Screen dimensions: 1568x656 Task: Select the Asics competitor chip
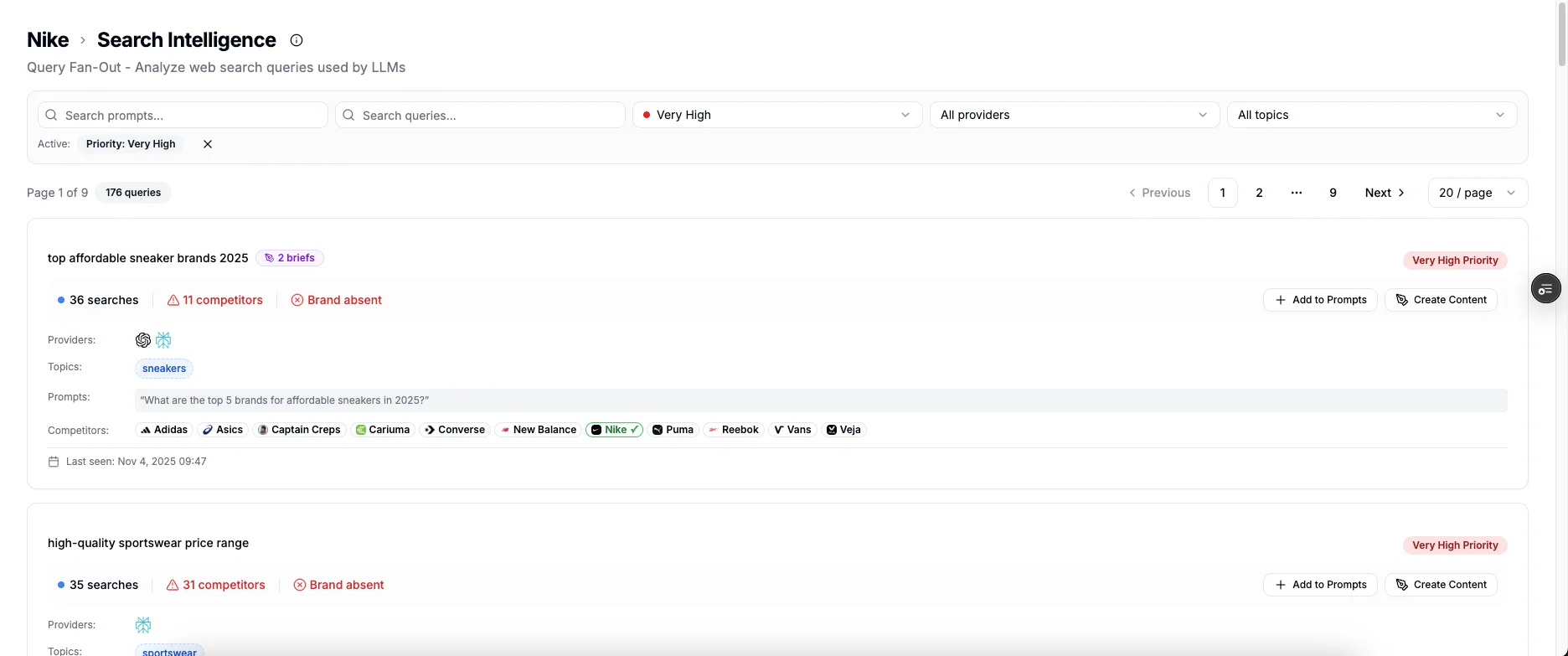click(223, 430)
